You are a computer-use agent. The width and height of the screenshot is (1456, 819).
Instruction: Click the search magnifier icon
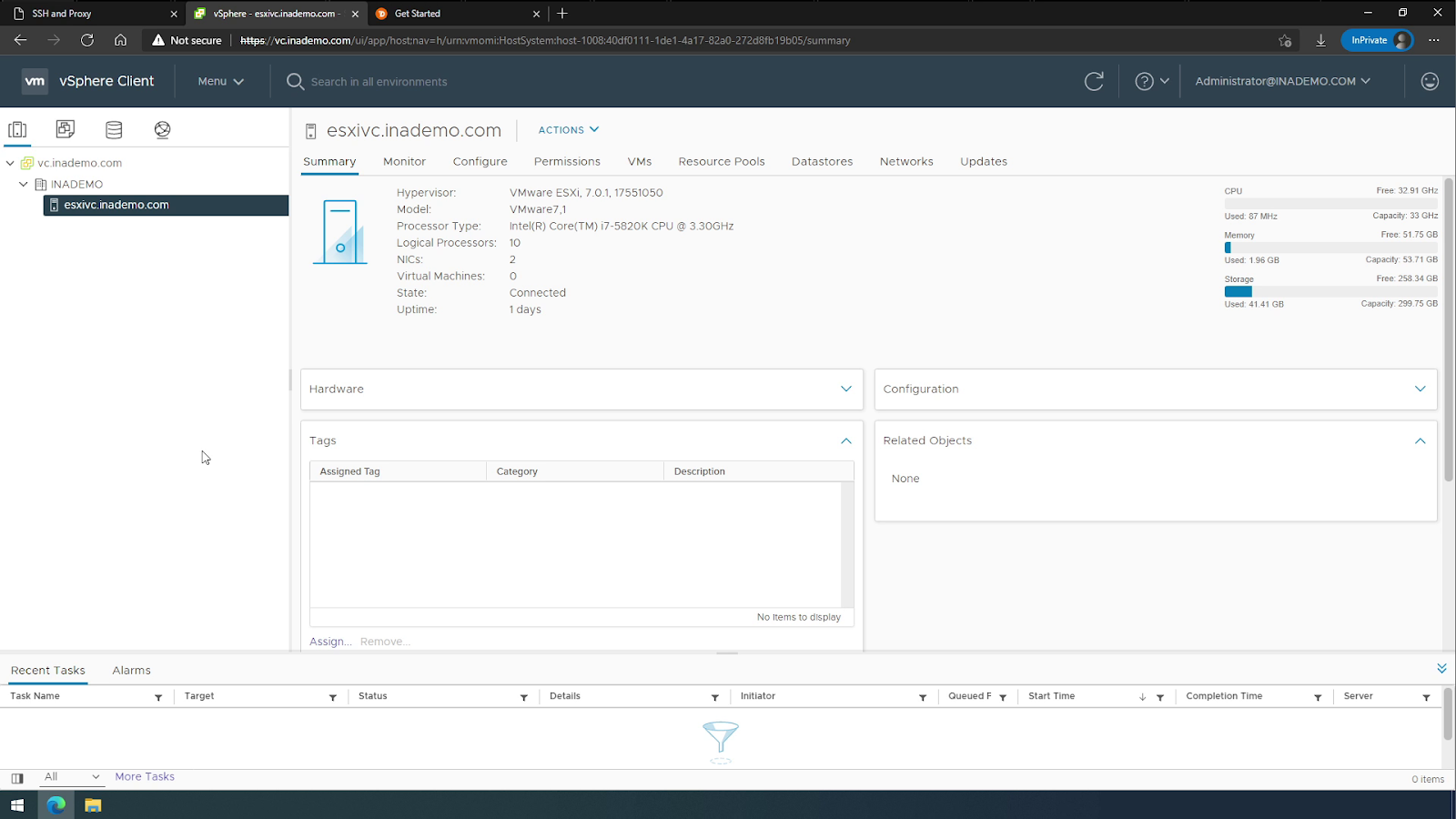[x=295, y=81]
